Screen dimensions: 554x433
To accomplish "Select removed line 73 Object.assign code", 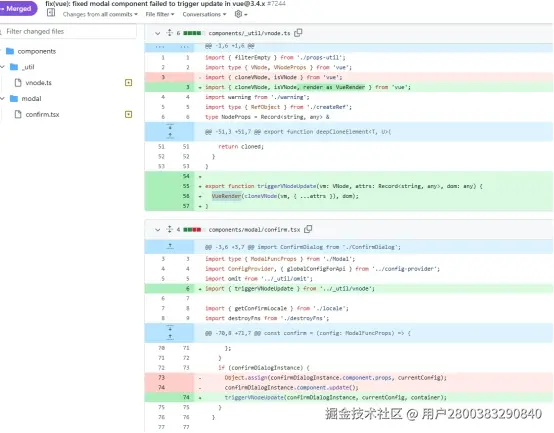I will [x=335, y=378].
